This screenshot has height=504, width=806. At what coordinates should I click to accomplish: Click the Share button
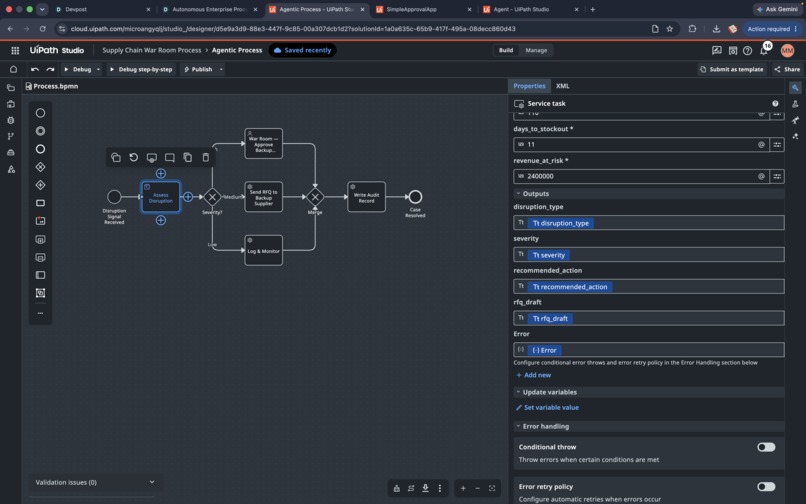[787, 69]
